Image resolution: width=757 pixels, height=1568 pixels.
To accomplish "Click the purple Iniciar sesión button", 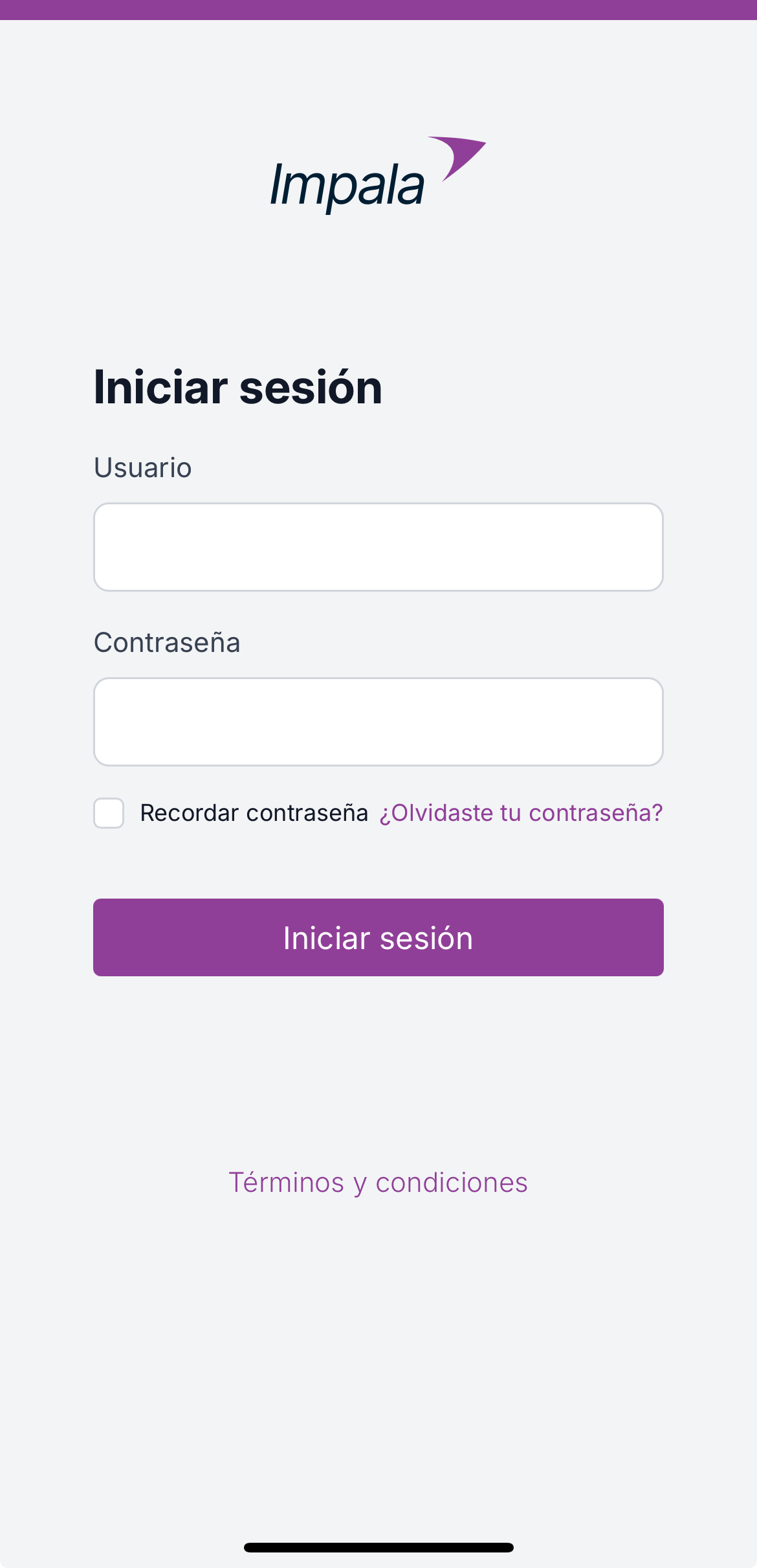I will coord(378,937).
